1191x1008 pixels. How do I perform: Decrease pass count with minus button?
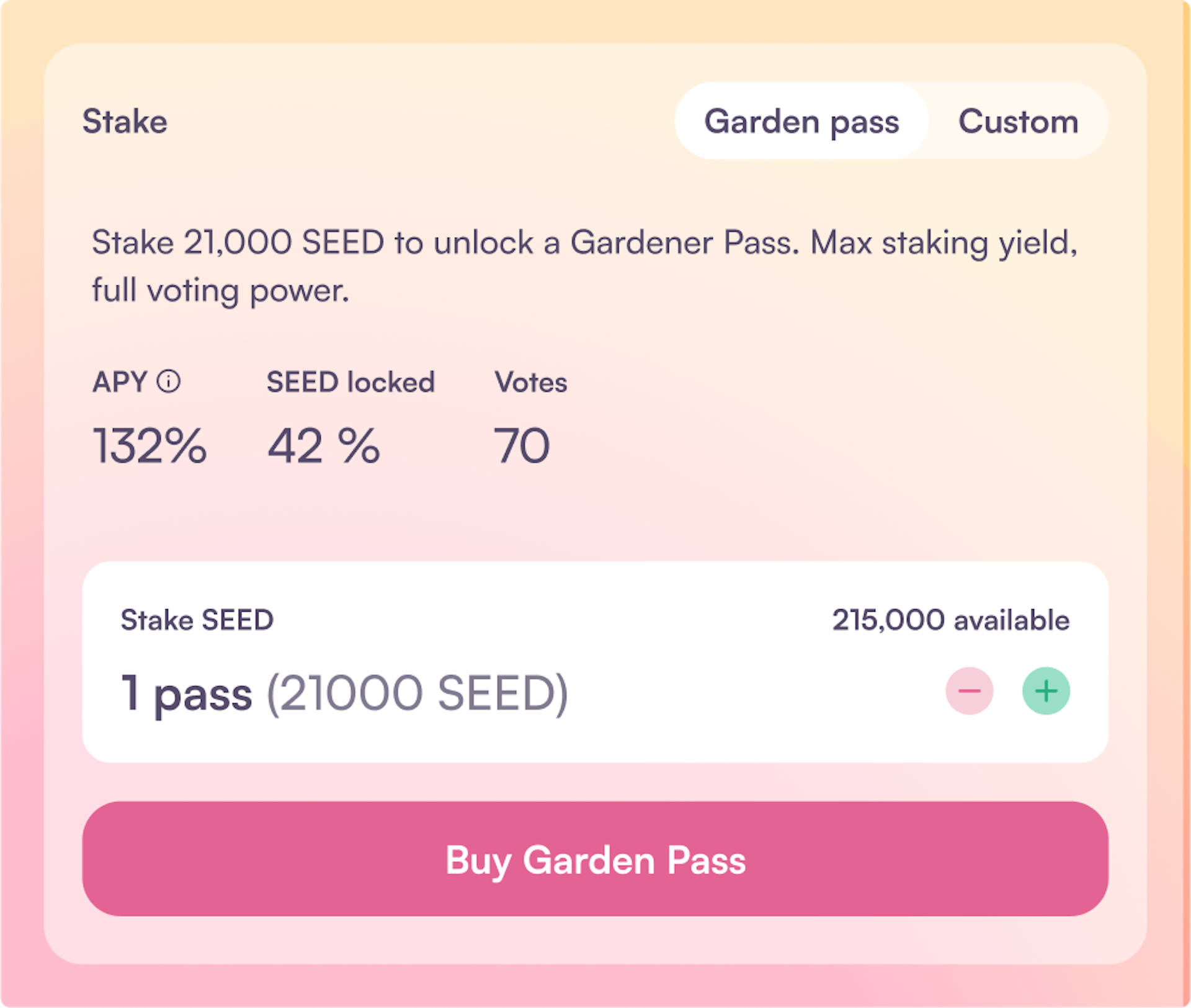[x=969, y=690]
